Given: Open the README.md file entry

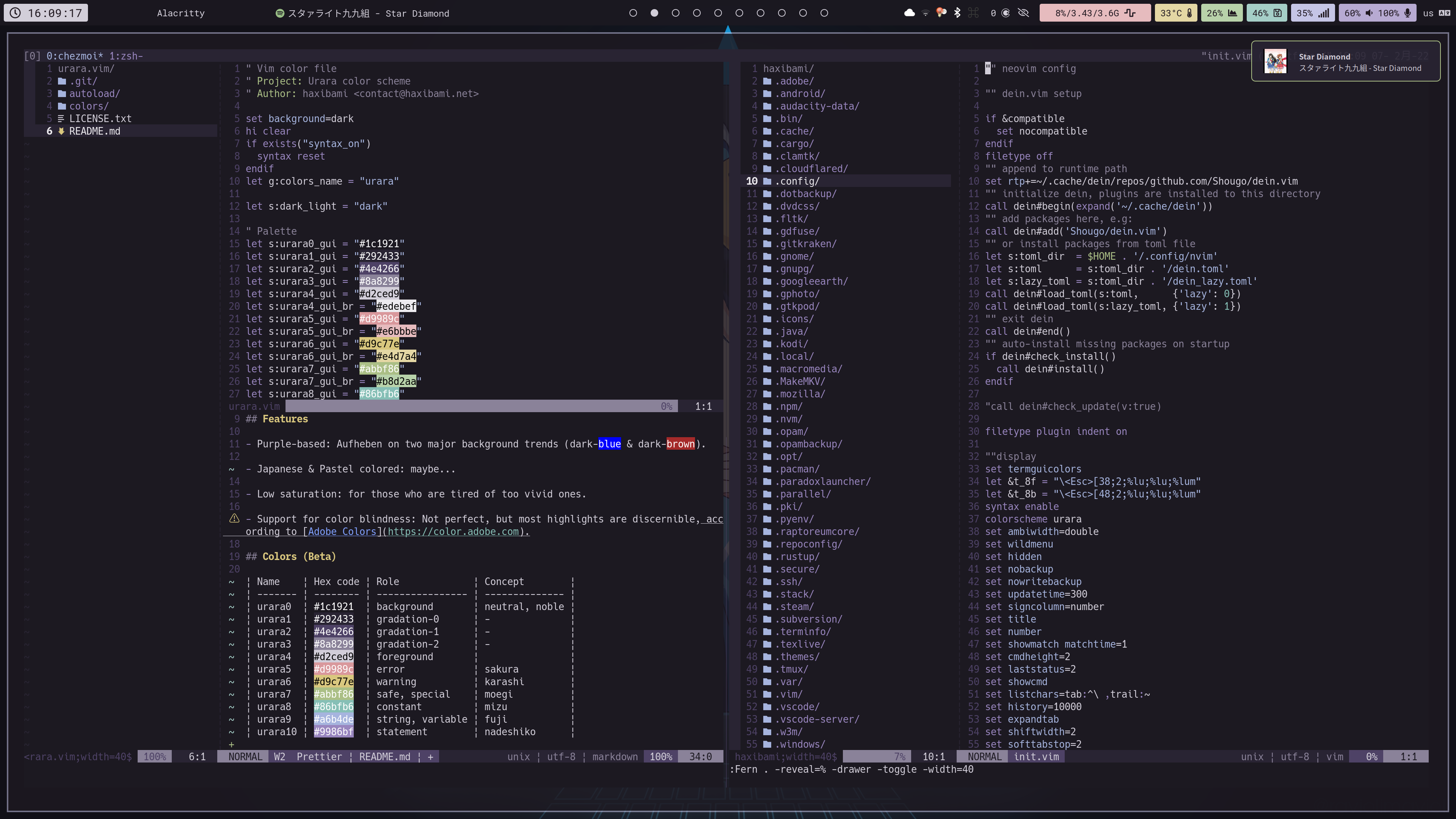Looking at the screenshot, I should [x=94, y=131].
